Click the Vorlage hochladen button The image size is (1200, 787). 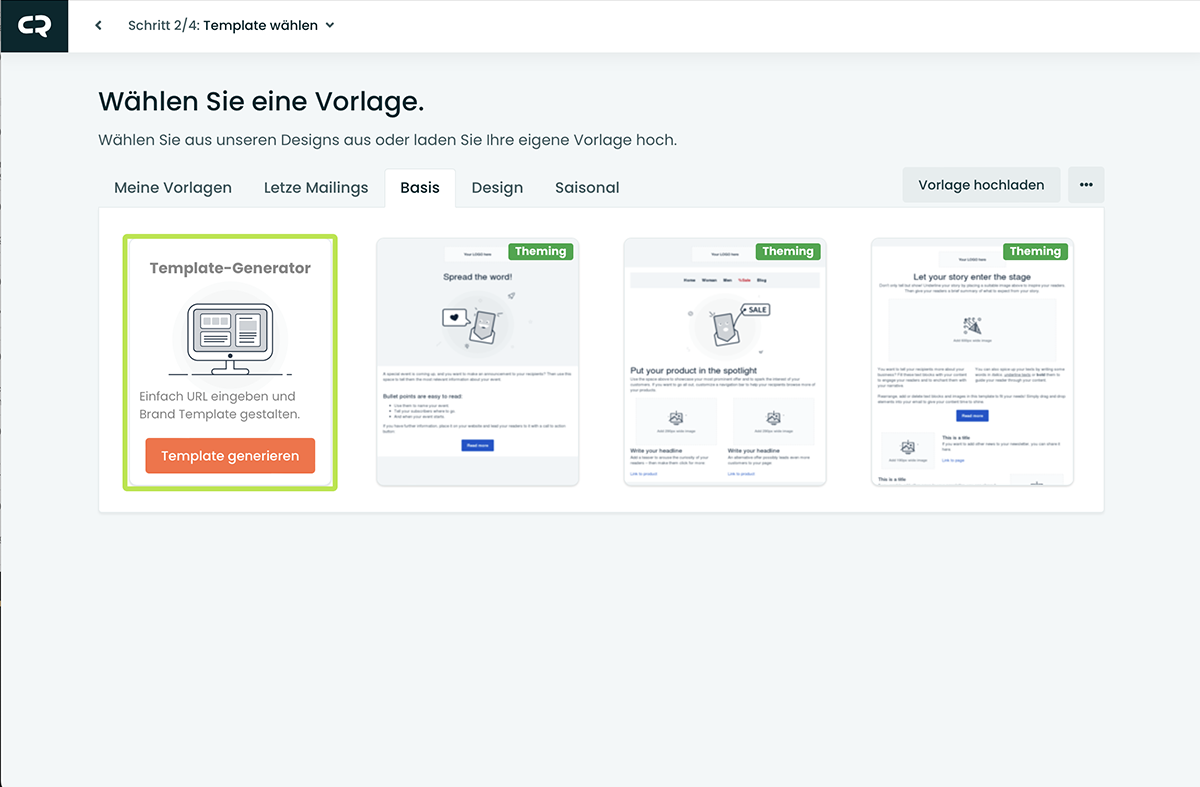(981, 185)
